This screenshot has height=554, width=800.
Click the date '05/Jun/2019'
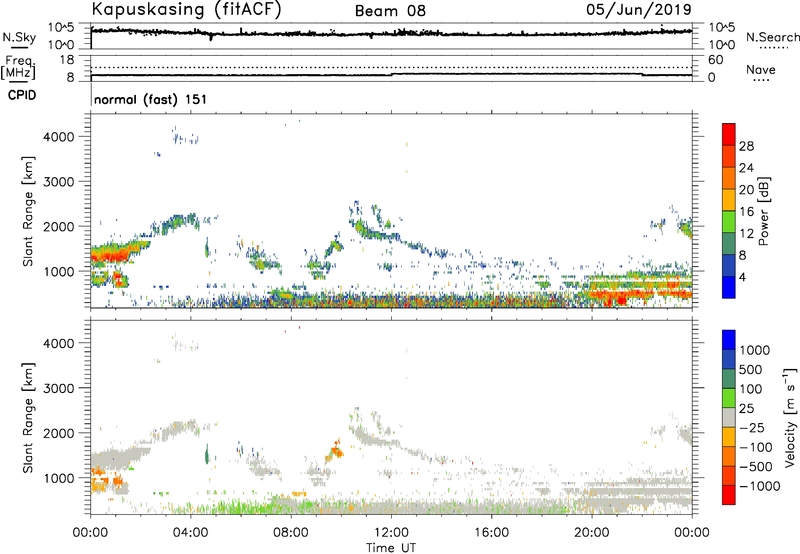[639, 10]
